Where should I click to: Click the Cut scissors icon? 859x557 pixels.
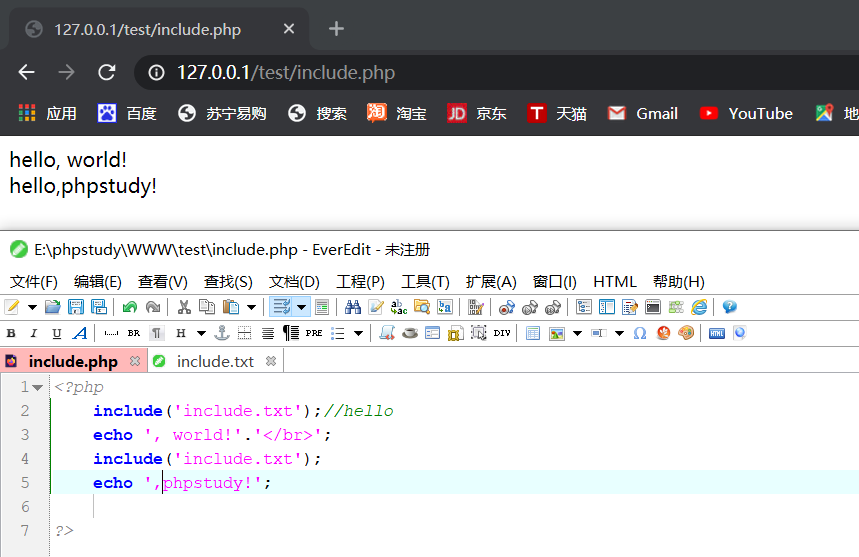coord(184,307)
